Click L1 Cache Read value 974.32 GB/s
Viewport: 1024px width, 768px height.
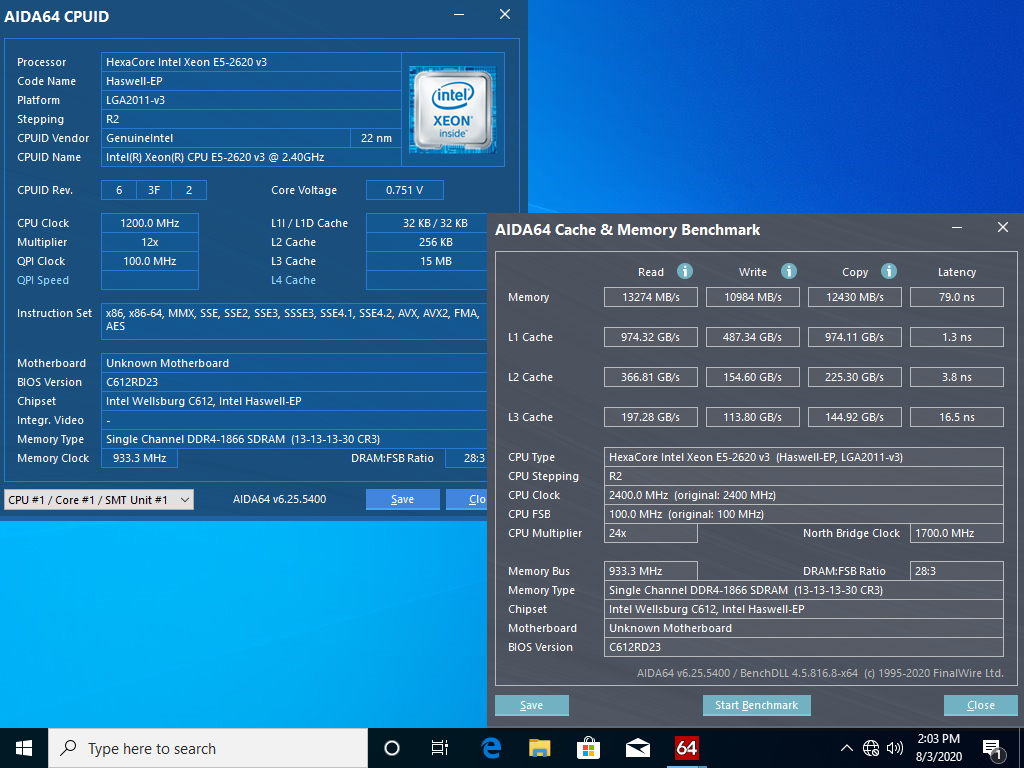click(x=650, y=337)
